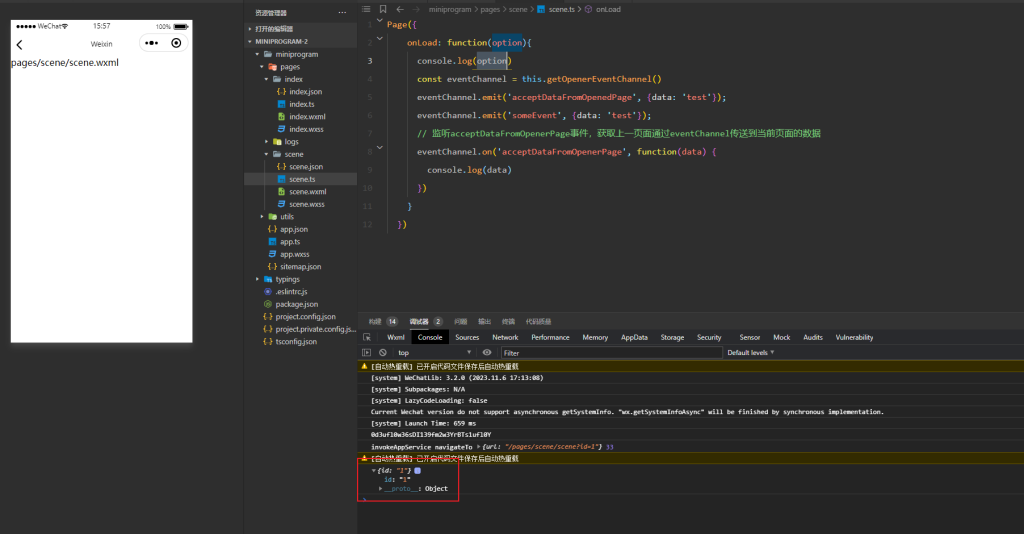Click the bookmark icon in editor toolbar
Image resolution: width=1024 pixels, height=534 pixels.
tap(383, 9)
